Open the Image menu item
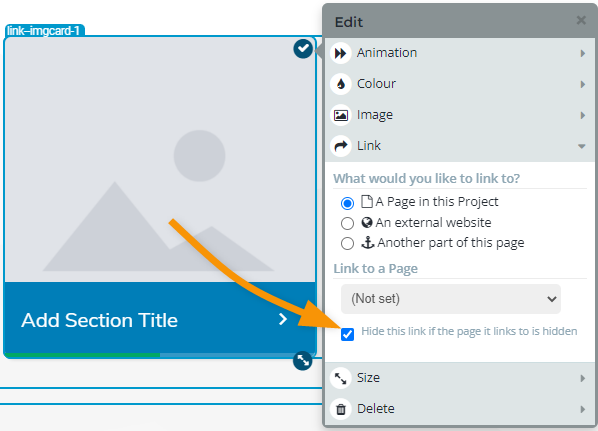 point(460,115)
